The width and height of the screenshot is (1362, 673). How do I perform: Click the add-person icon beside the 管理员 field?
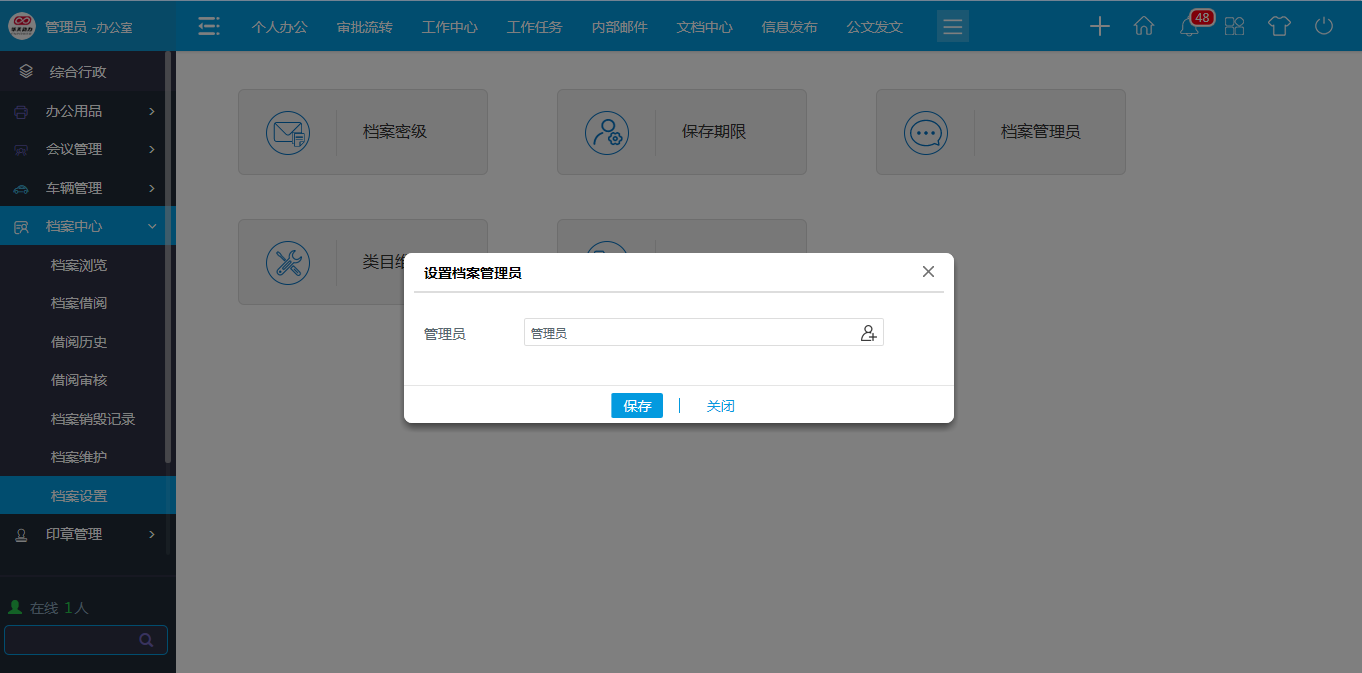tap(869, 332)
